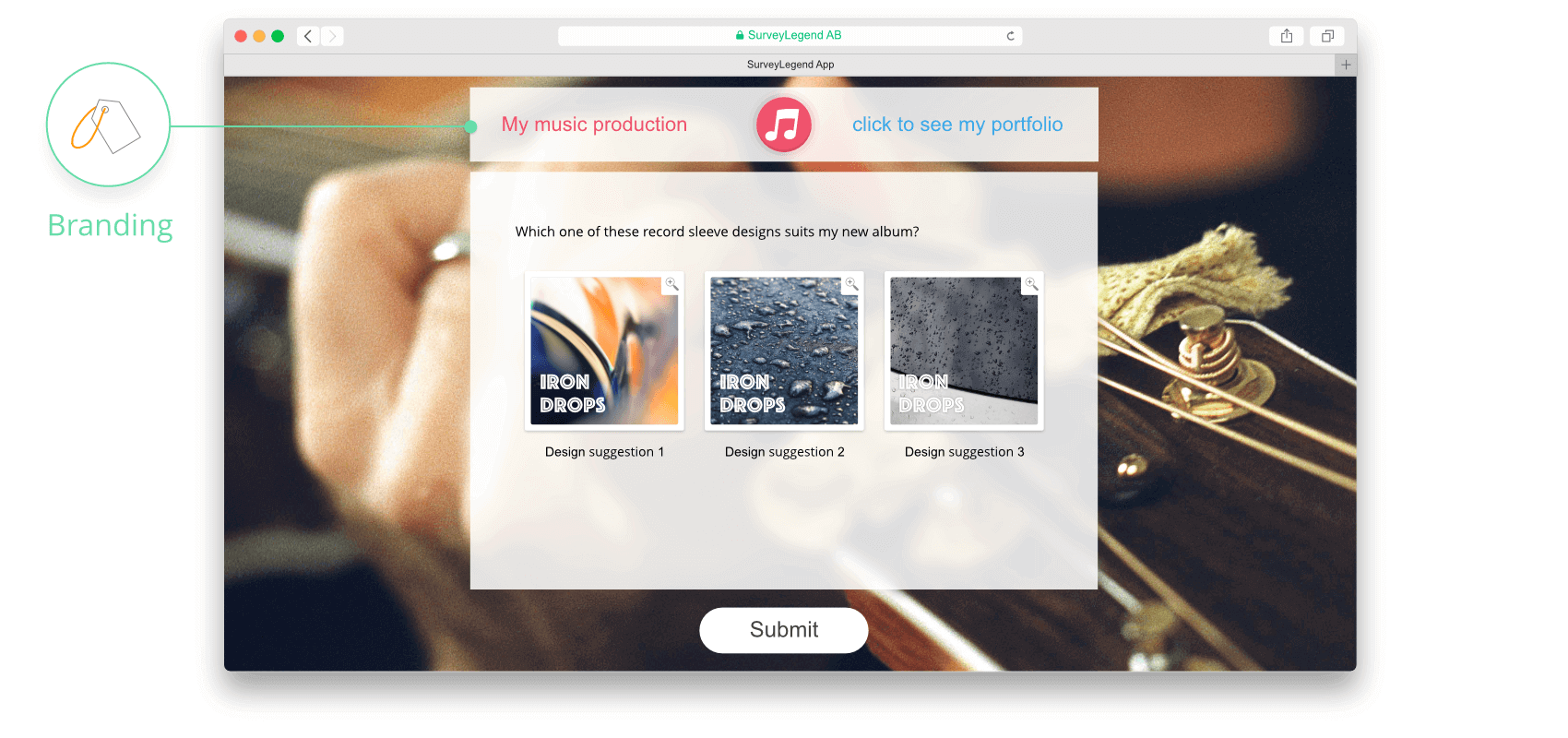Select the Design suggestion 1 sleeve
Viewport: 1568px width, 738px height.
604,351
